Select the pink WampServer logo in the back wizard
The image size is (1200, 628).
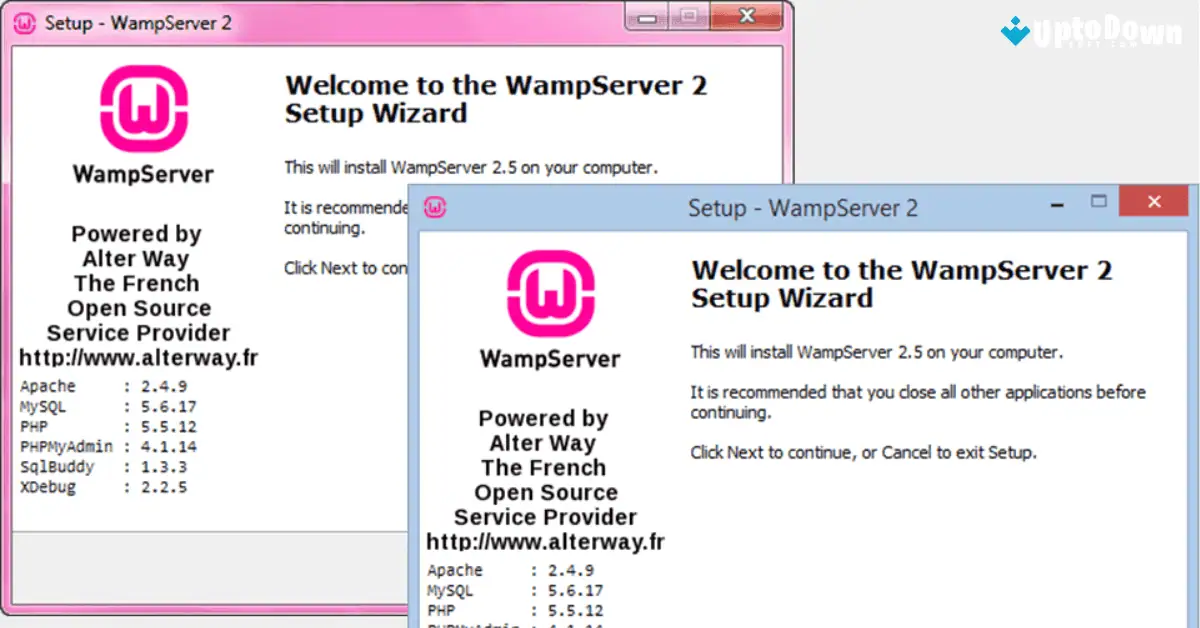(142, 105)
